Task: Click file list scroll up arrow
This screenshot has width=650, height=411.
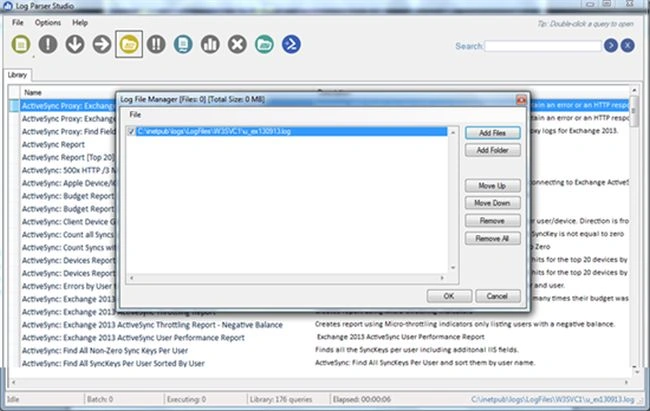Action: click(x=453, y=132)
